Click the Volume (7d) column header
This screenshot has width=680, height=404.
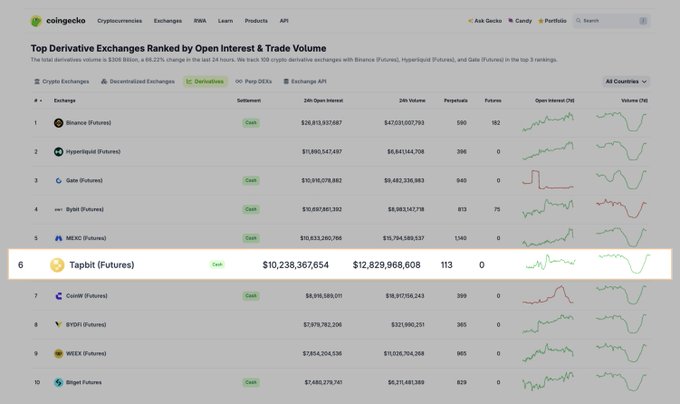(634, 101)
